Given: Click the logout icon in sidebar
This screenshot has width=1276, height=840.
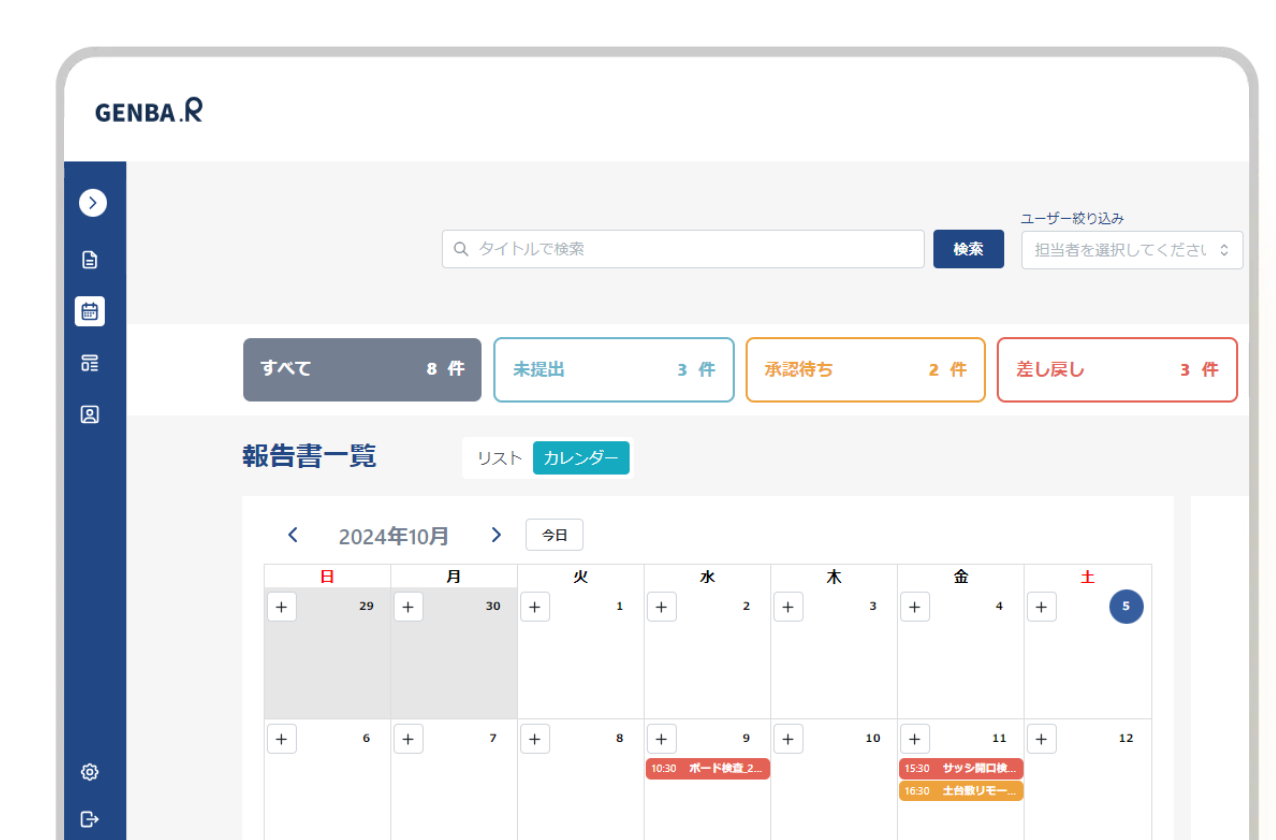Looking at the screenshot, I should 90,819.
